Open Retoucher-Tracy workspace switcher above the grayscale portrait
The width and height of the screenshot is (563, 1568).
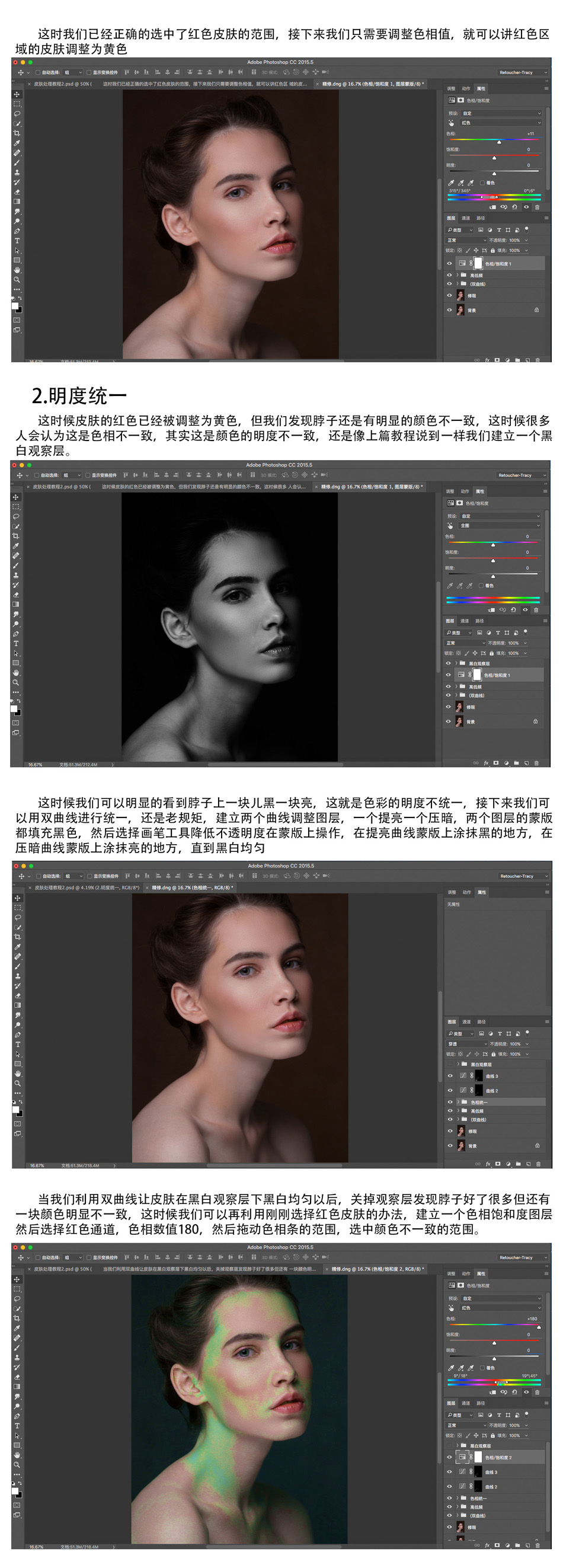click(522, 475)
